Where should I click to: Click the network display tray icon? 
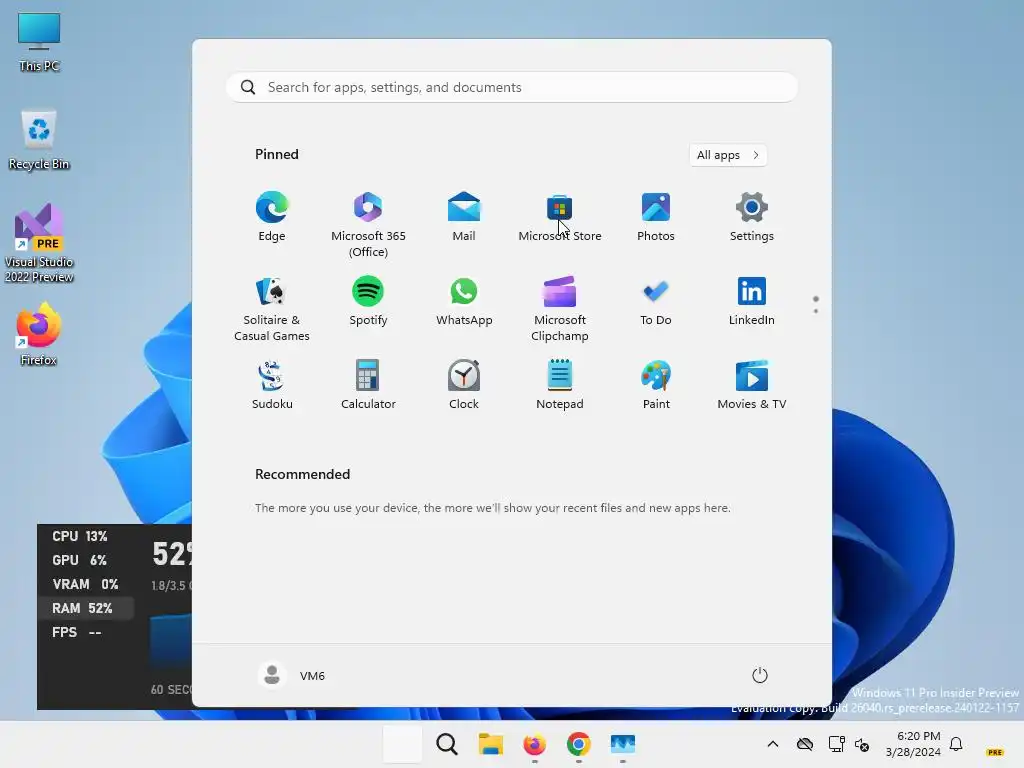pyautogui.click(x=836, y=744)
